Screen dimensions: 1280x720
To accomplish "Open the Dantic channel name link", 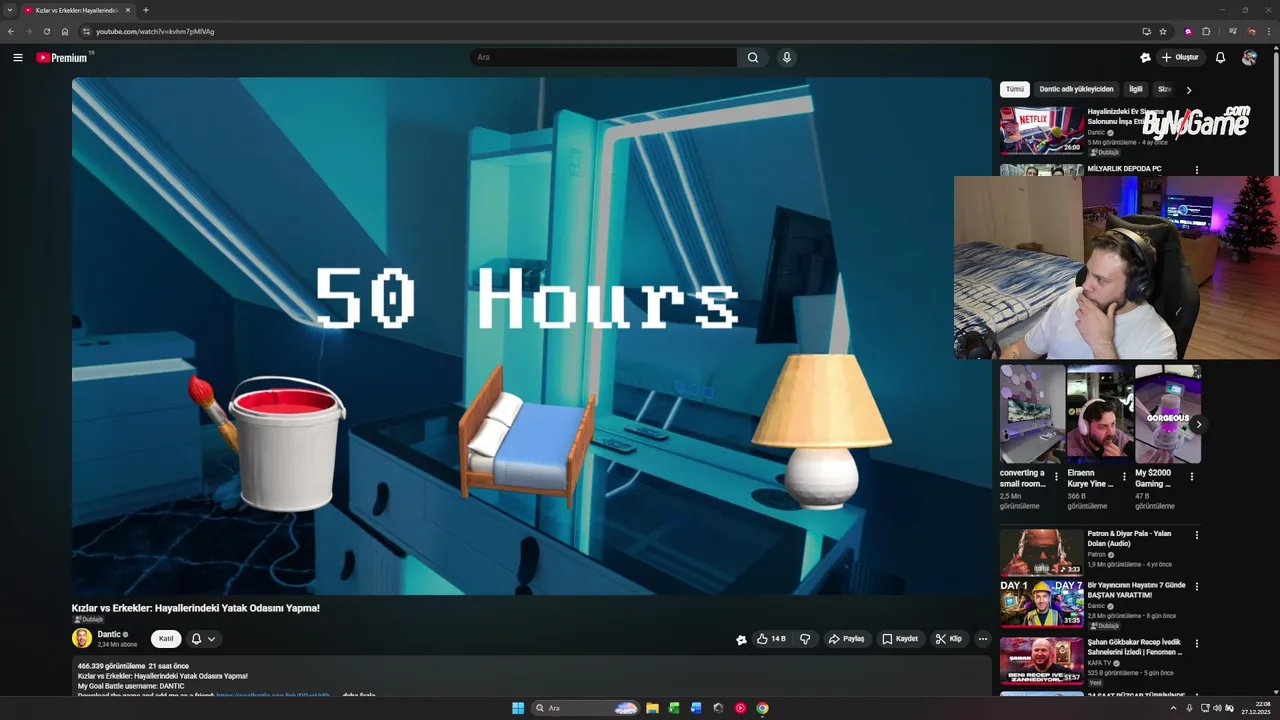I will [x=109, y=634].
